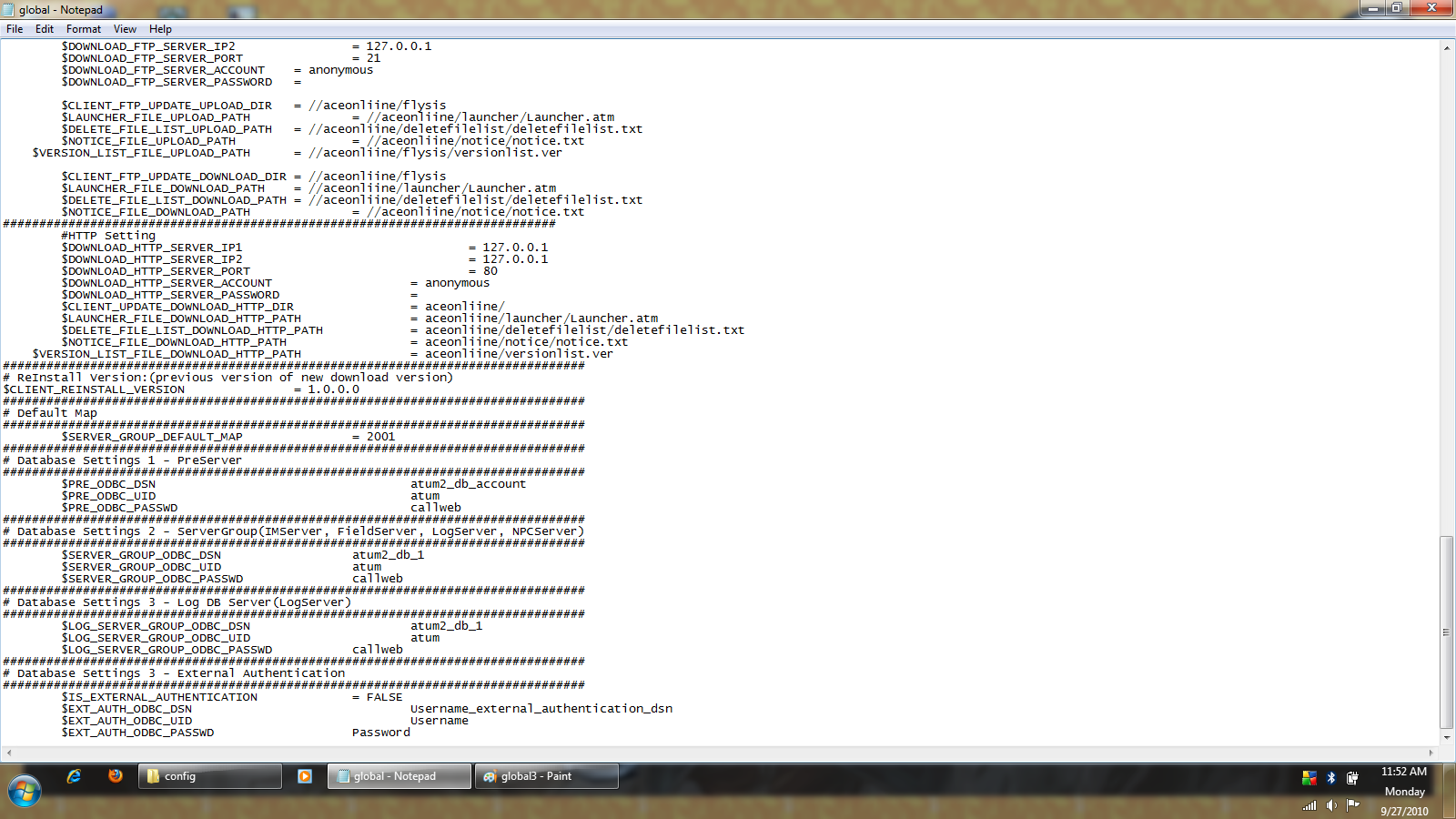Open the Help menu
Screen dimensions: 1456x819
click(x=160, y=29)
